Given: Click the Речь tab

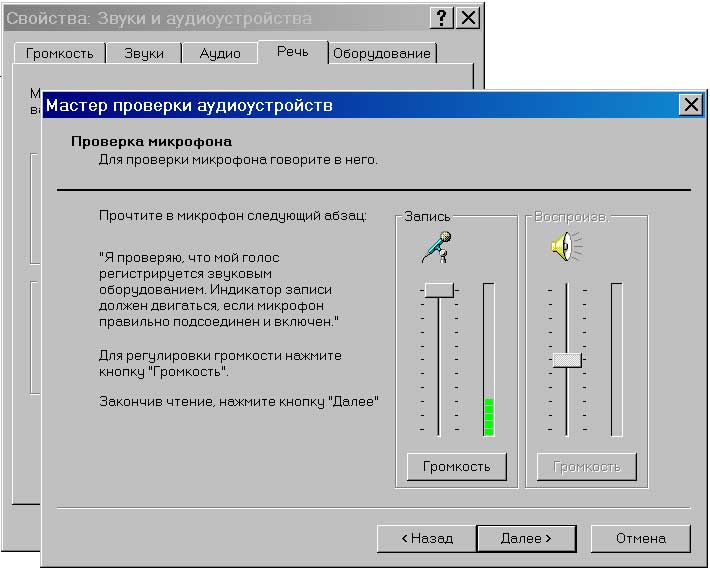Looking at the screenshot, I should coord(292,52).
